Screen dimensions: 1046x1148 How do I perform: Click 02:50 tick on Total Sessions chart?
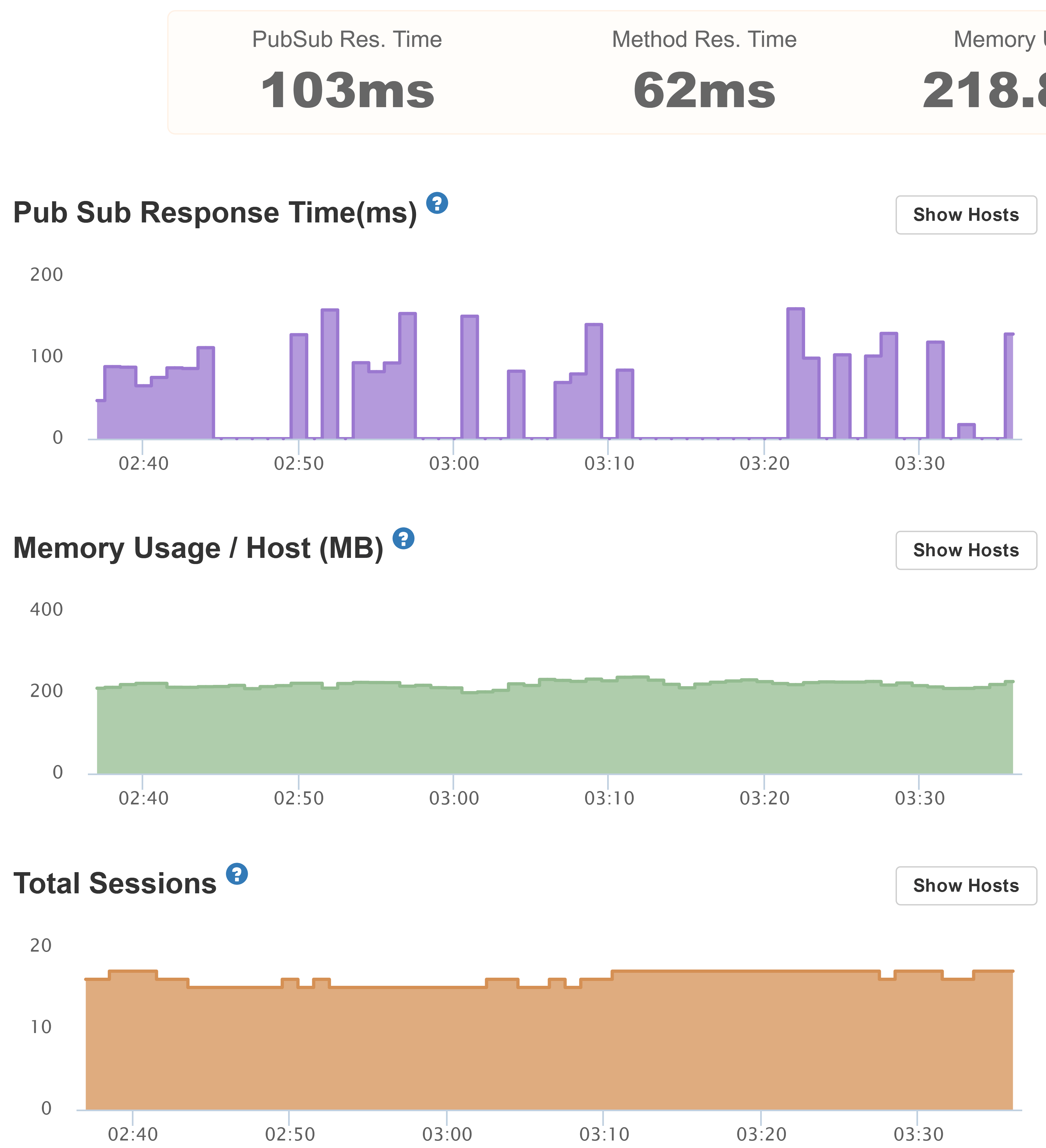pos(290,1134)
